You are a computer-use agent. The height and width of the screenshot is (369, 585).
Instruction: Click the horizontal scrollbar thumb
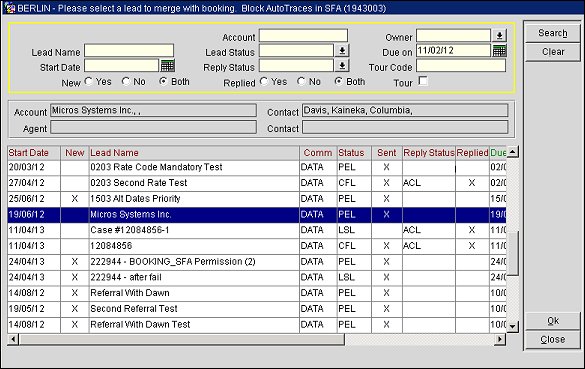click(182, 339)
